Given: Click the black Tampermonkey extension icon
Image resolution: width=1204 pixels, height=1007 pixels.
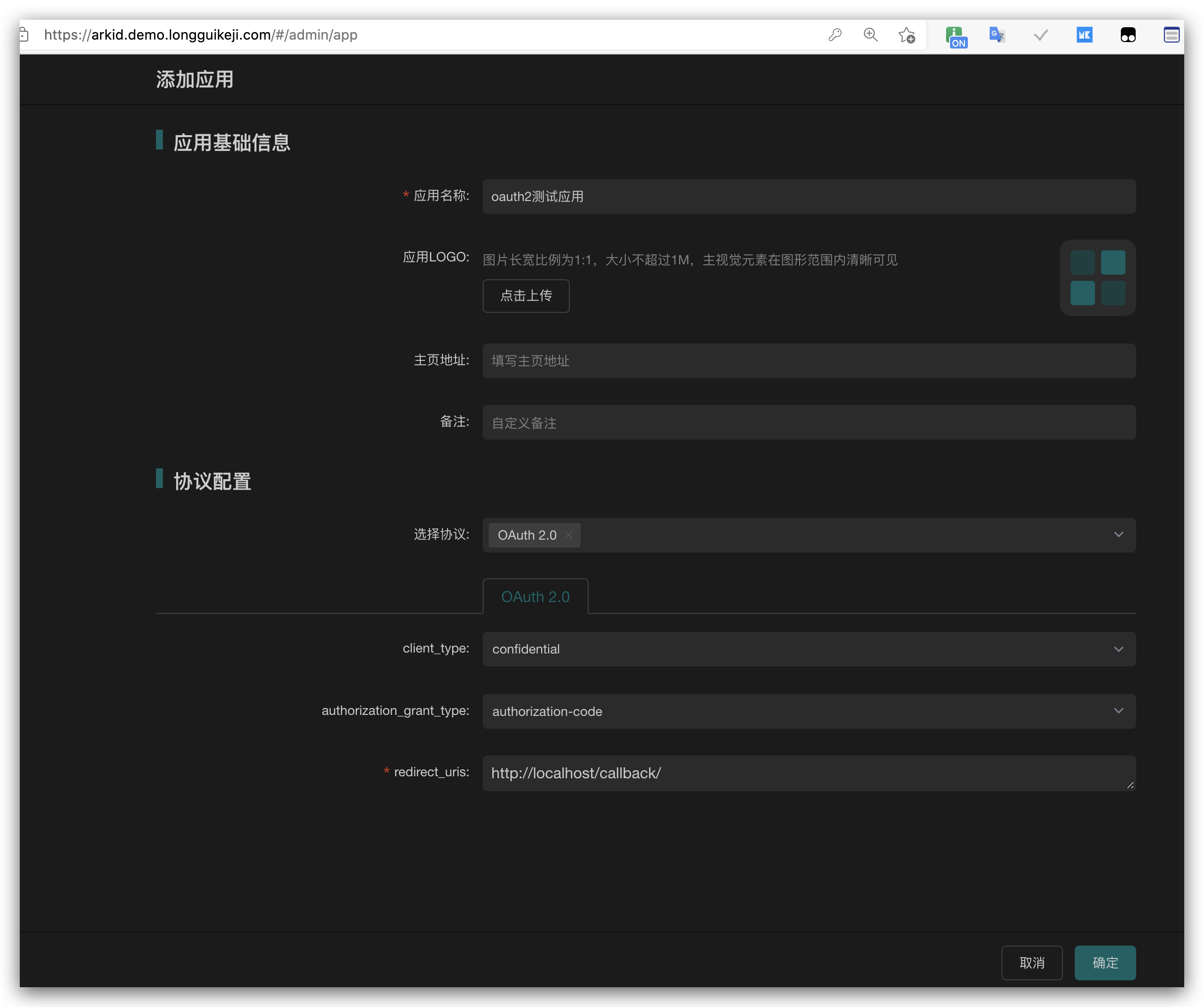Looking at the screenshot, I should [x=1128, y=35].
